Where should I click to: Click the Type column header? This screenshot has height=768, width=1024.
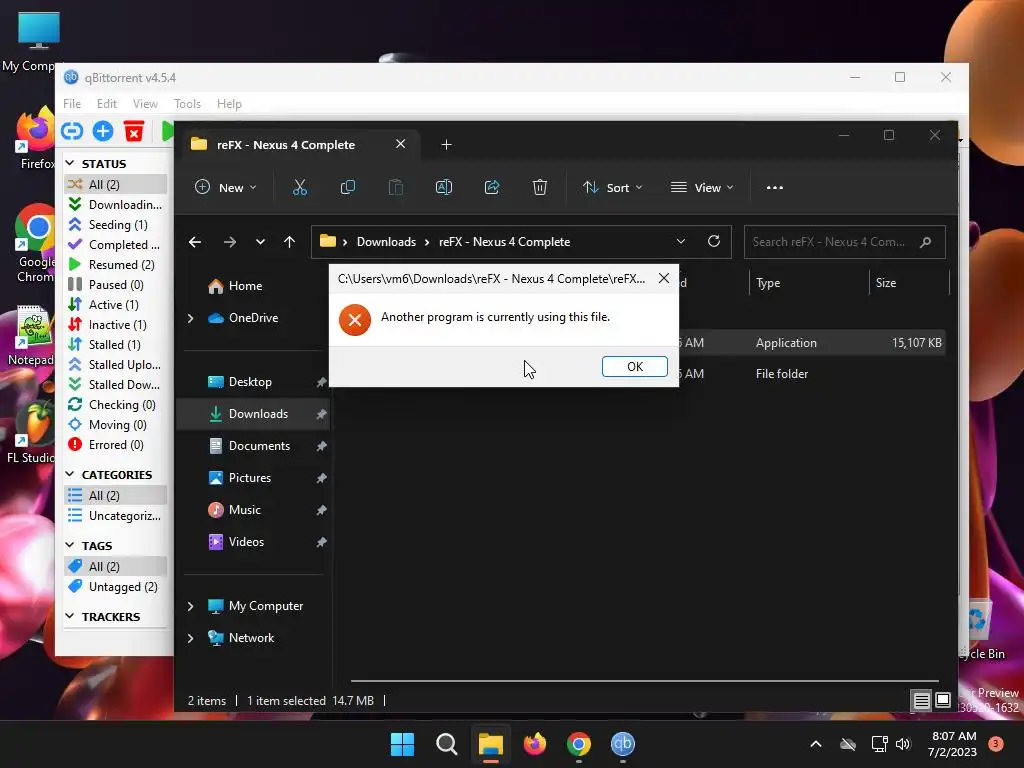coord(808,283)
